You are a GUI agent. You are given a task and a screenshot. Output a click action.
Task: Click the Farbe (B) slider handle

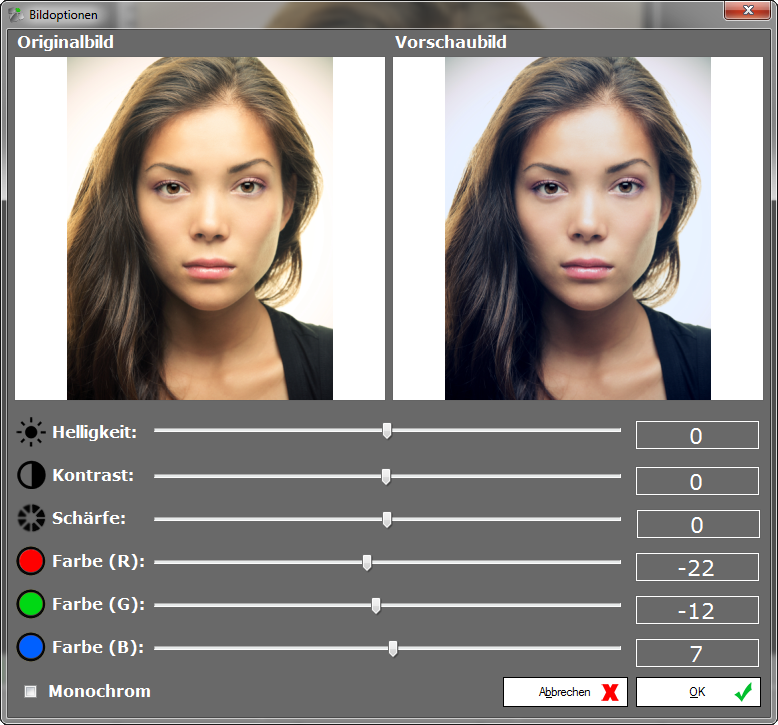[393, 648]
